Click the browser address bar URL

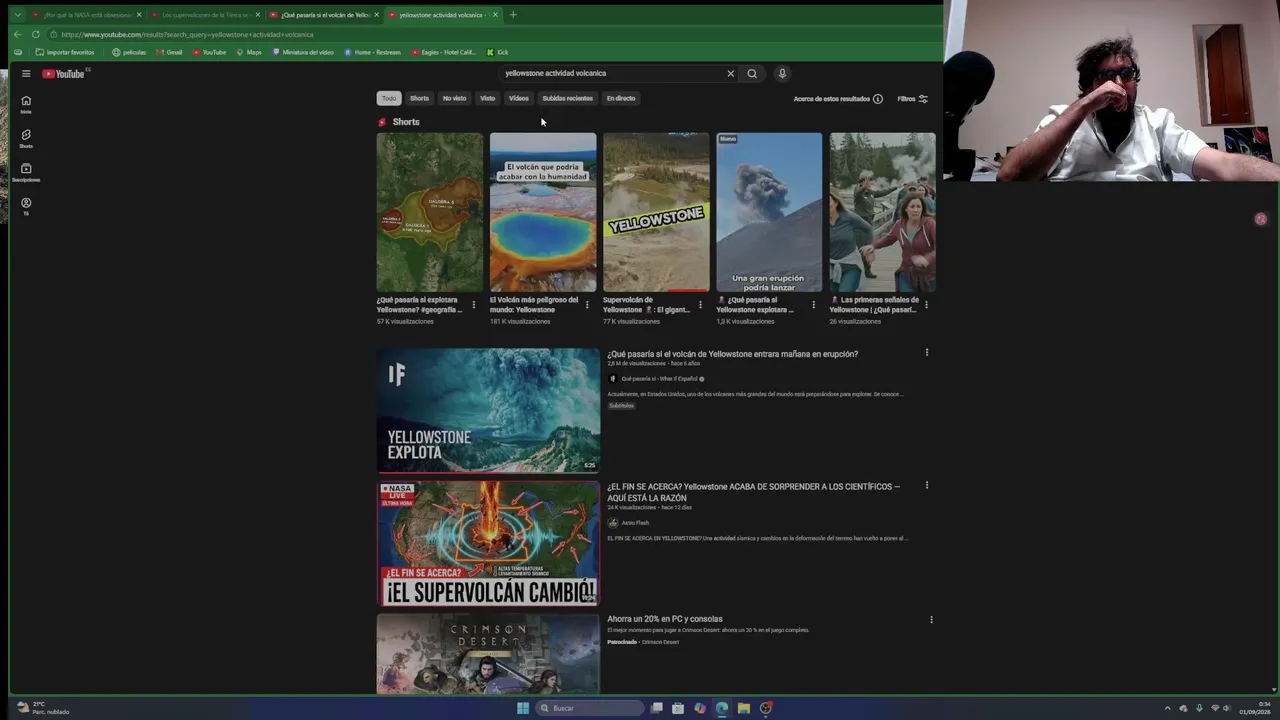tap(187, 35)
